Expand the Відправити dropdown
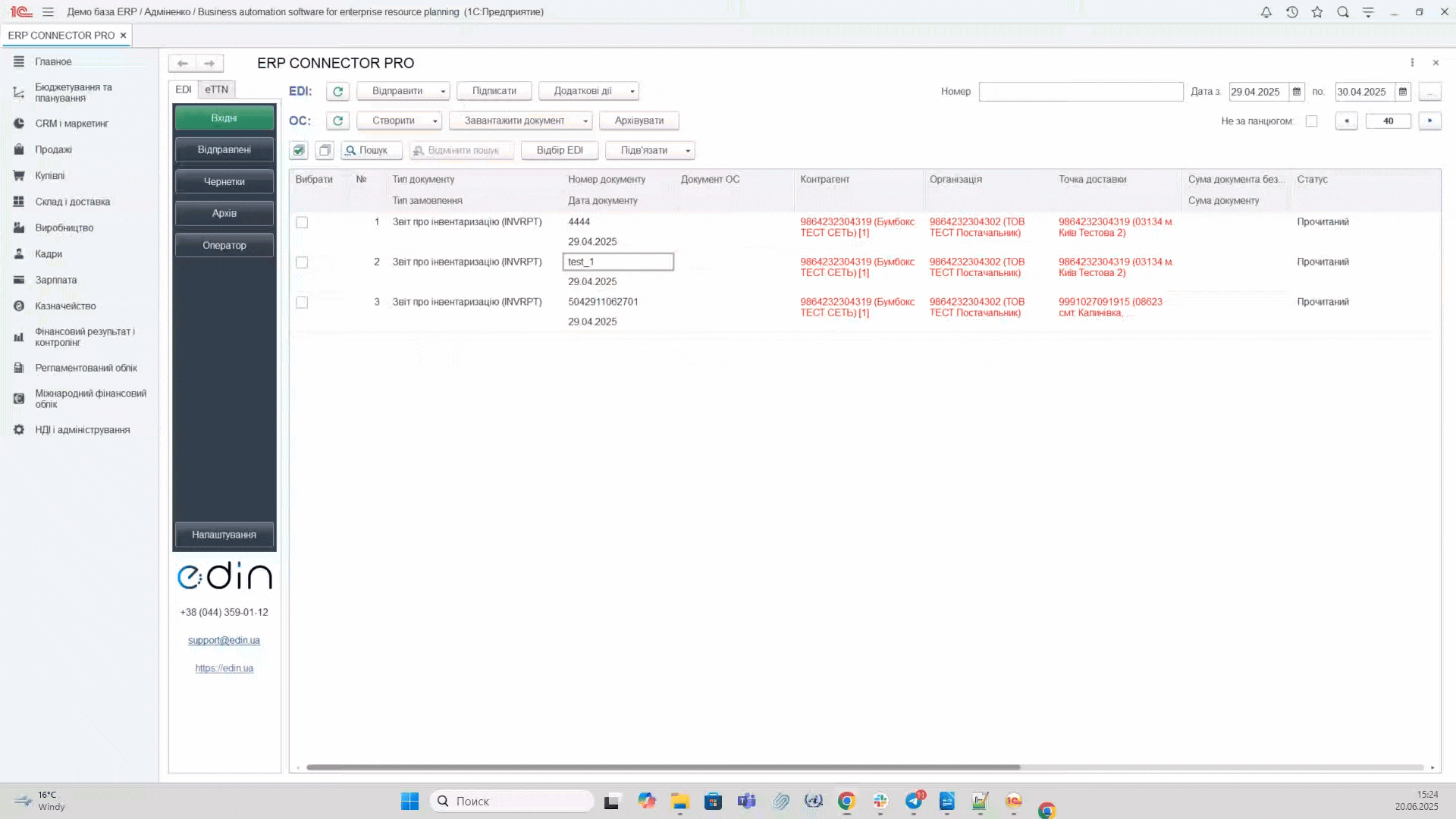 click(x=443, y=91)
